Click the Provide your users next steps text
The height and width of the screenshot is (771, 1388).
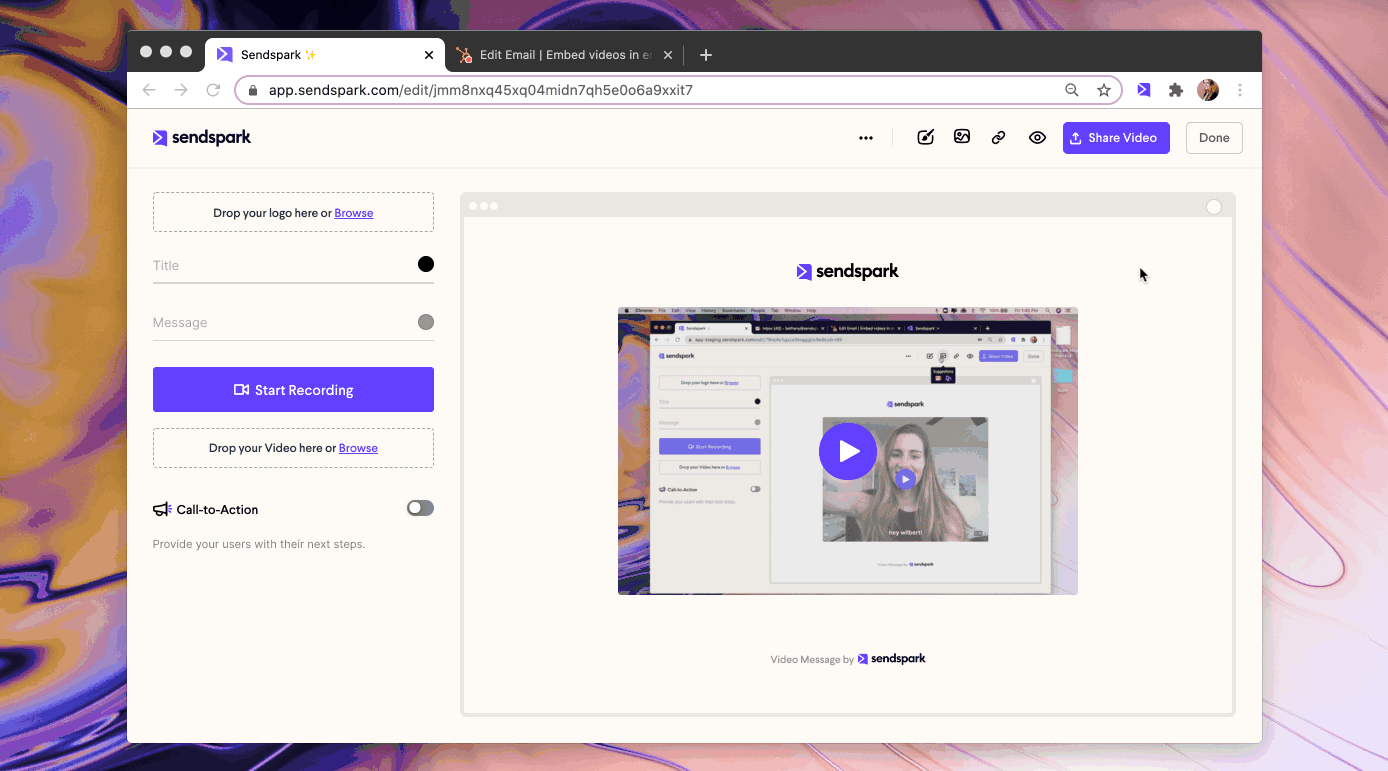(x=259, y=544)
